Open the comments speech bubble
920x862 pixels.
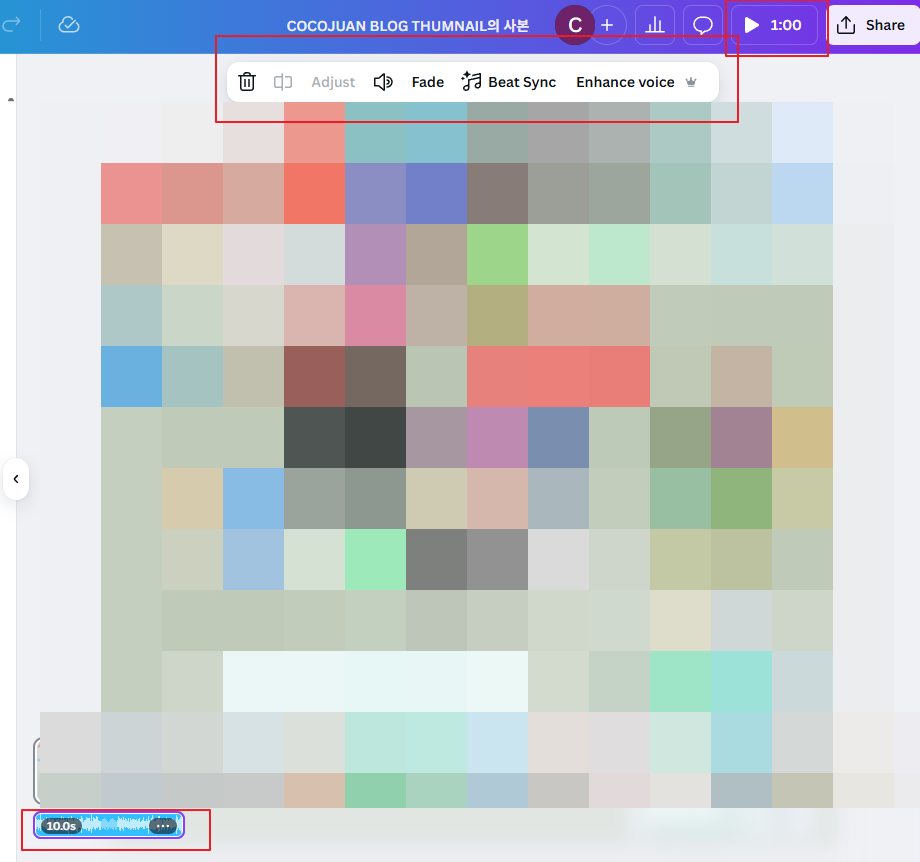point(702,25)
